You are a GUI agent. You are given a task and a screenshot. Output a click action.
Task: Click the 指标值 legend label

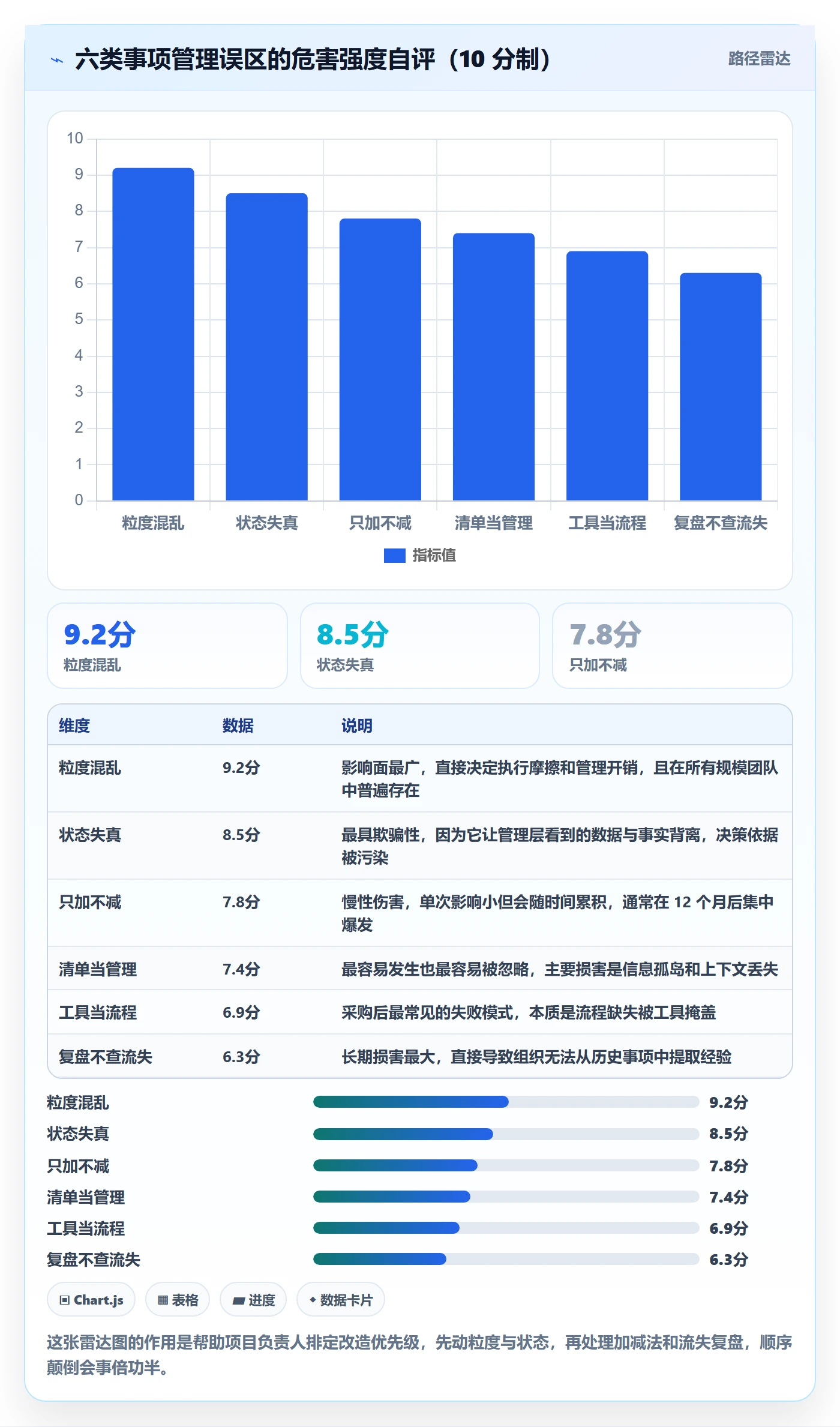tap(434, 556)
